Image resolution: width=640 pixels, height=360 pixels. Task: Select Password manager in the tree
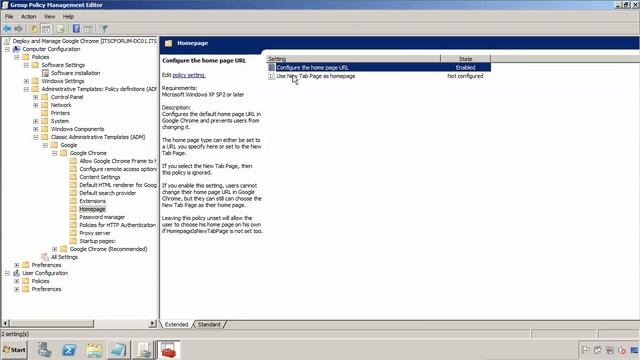tap(102, 217)
